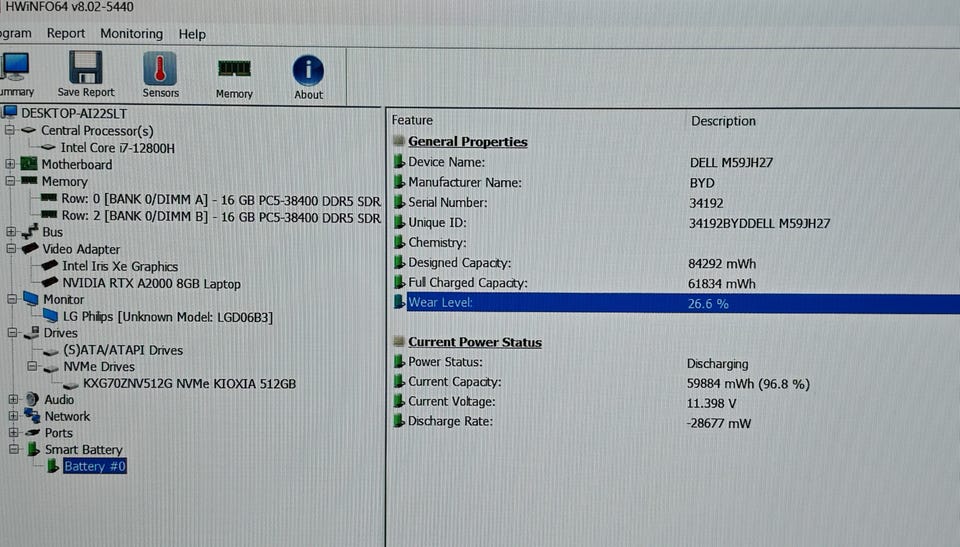The width and height of the screenshot is (960, 547).
Task: Click the Motherboard tree icon
Action: pyautogui.click(x=29, y=164)
